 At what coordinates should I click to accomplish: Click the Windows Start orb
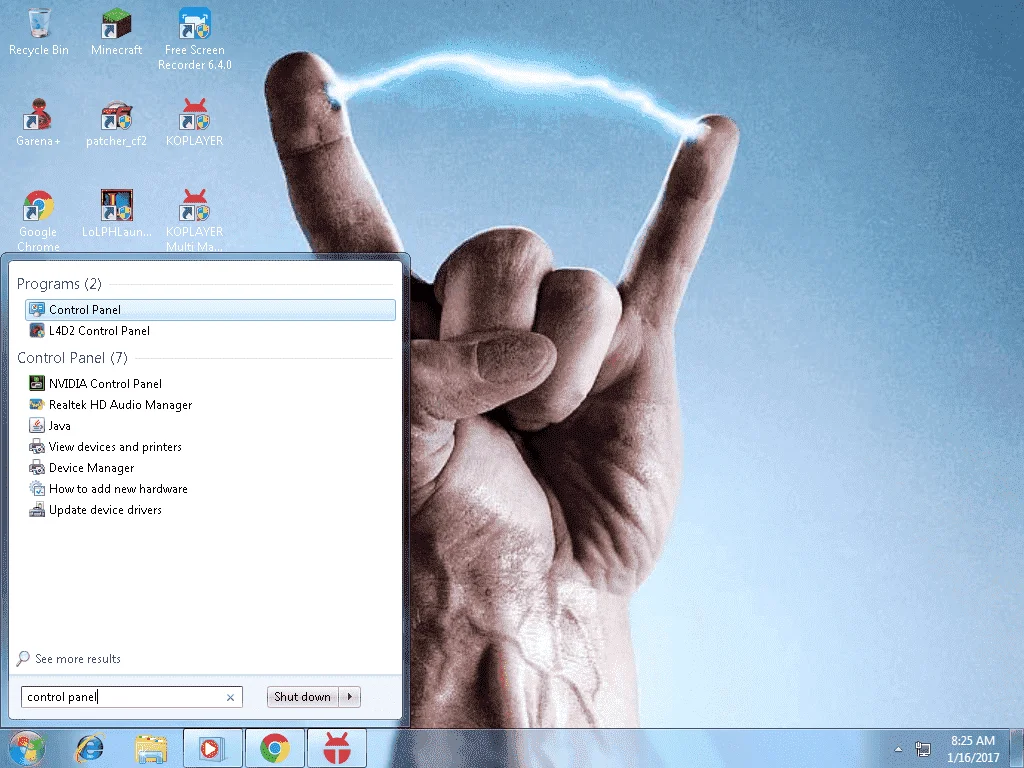pos(26,748)
